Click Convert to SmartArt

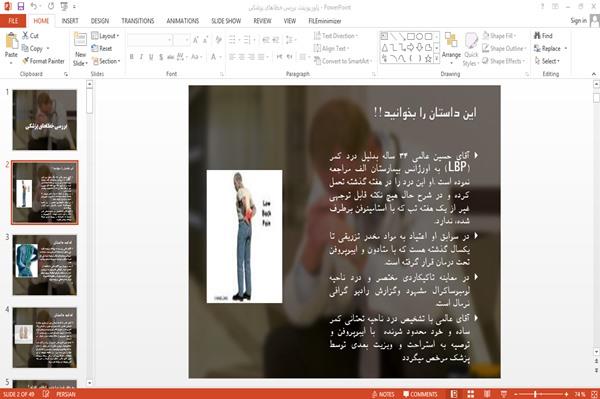coord(343,61)
